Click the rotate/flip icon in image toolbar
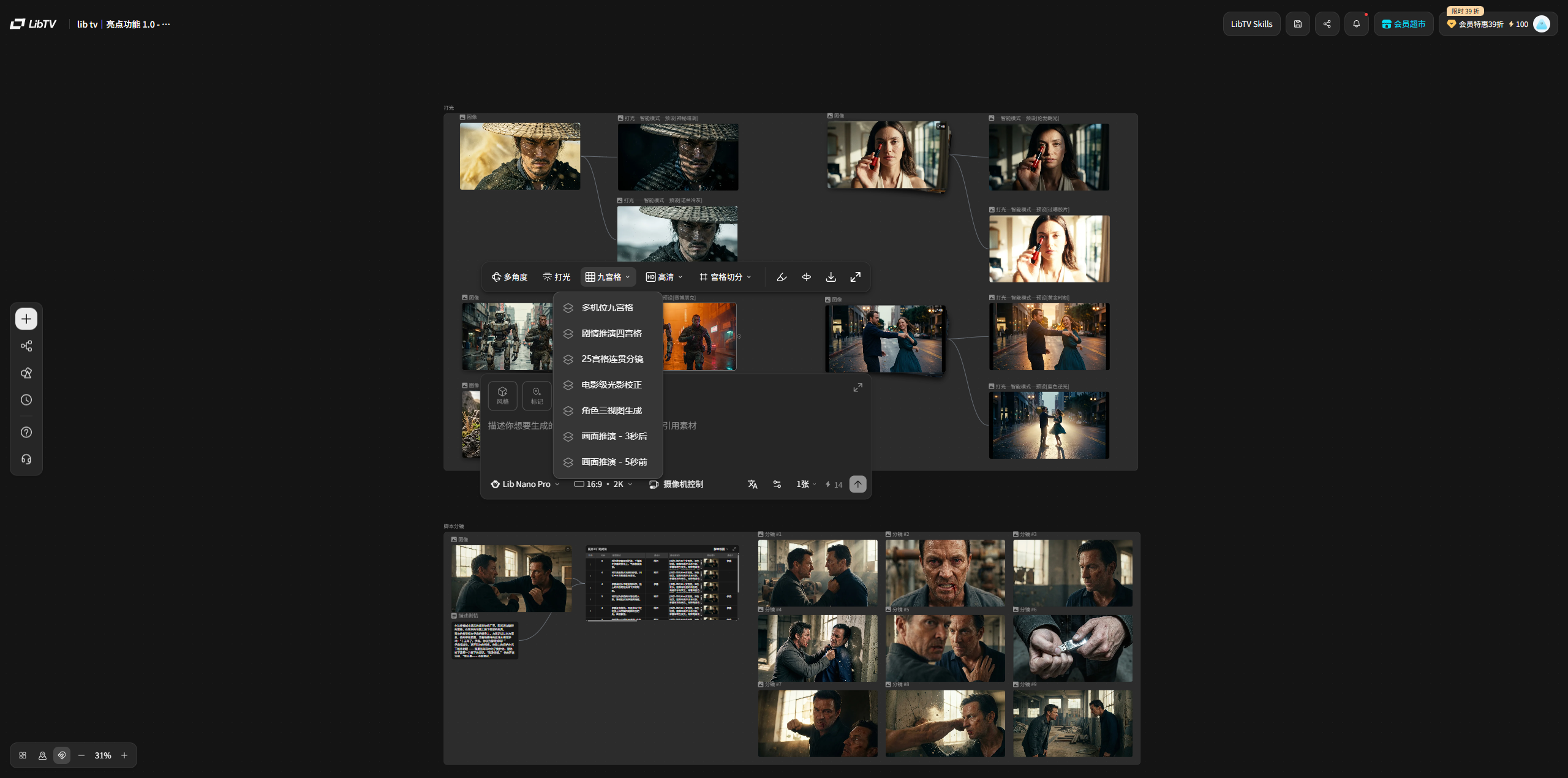This screenshot has width=1568, height=778. (x=806, y=277)
